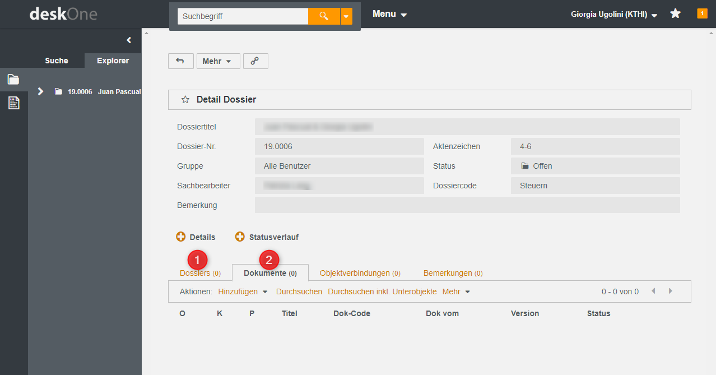
Task: Expand the 19.0006 Juan Pascual tree node
Action: point(41,91)
